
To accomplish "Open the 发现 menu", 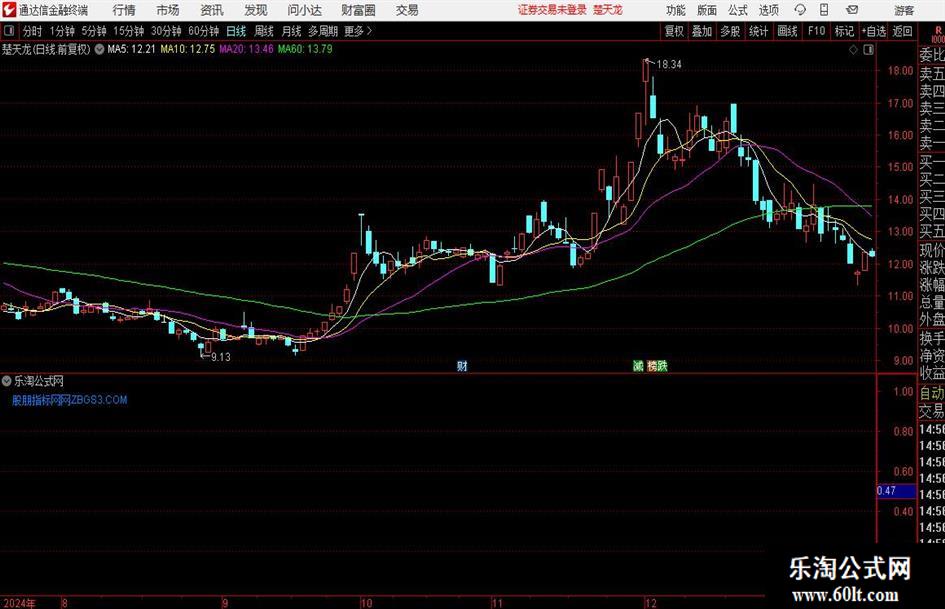I will (256, 10).
